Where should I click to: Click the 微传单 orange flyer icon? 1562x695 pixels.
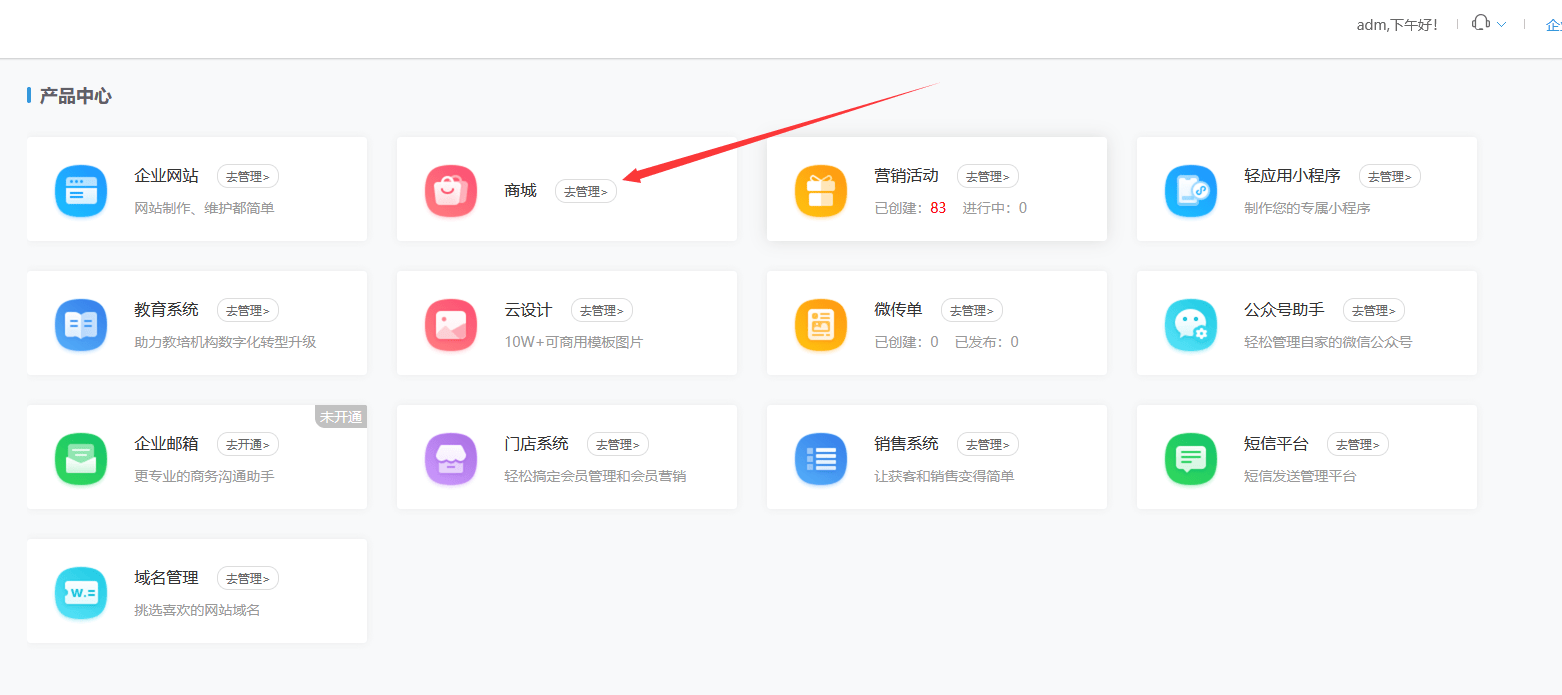pos(821,324)
